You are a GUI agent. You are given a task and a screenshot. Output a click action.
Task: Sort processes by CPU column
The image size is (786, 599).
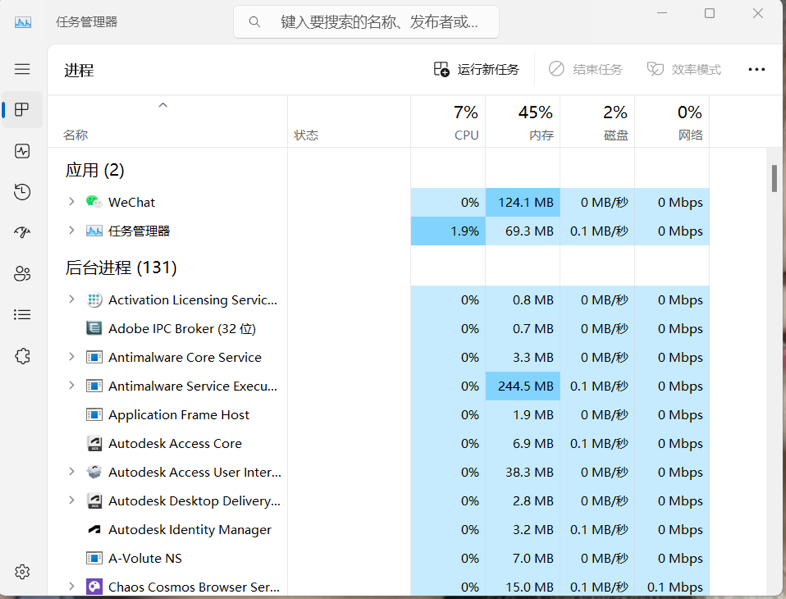click(448, 122)
